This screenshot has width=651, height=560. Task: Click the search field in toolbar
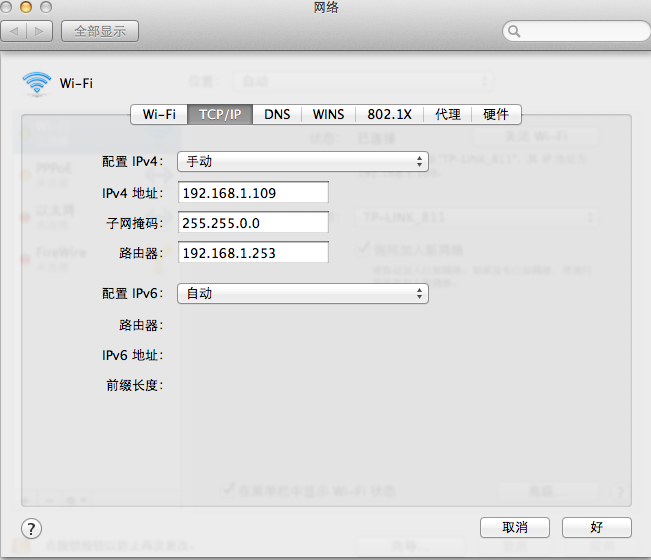point(576,31)
